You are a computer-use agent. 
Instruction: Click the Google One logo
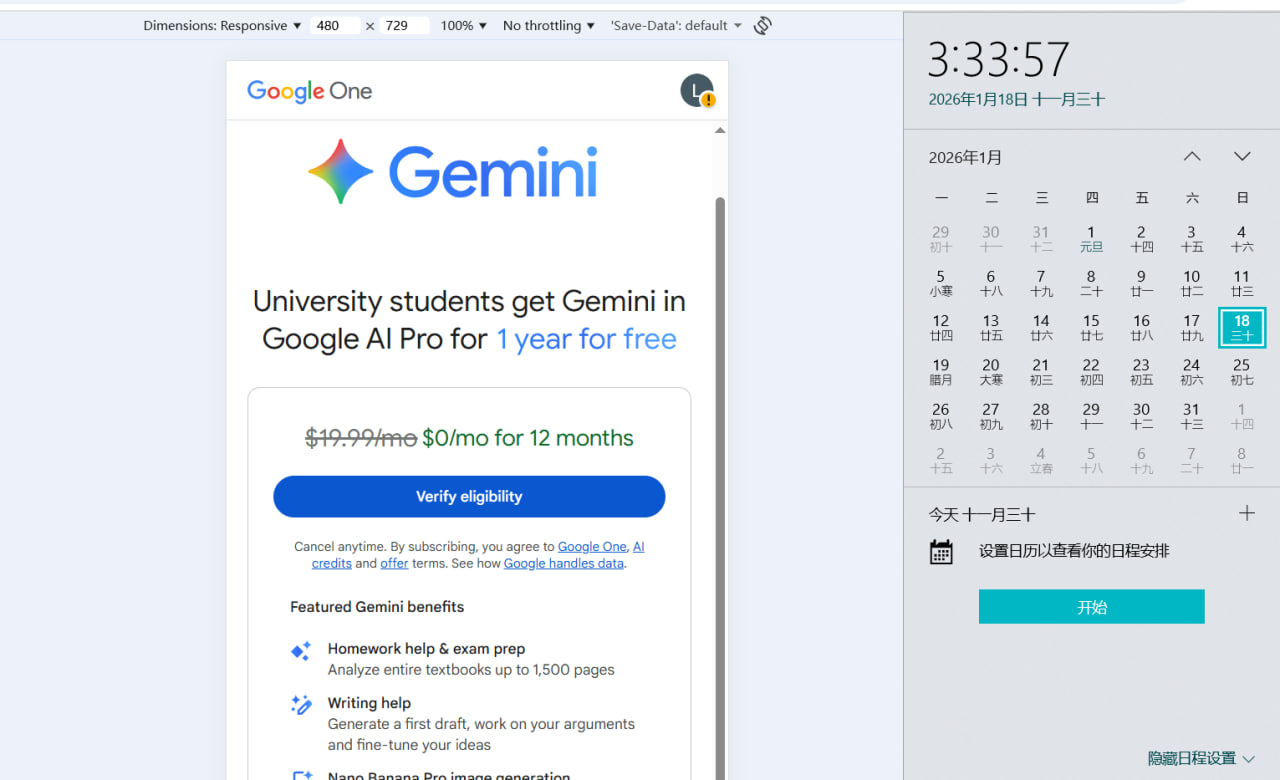[309, 91]
